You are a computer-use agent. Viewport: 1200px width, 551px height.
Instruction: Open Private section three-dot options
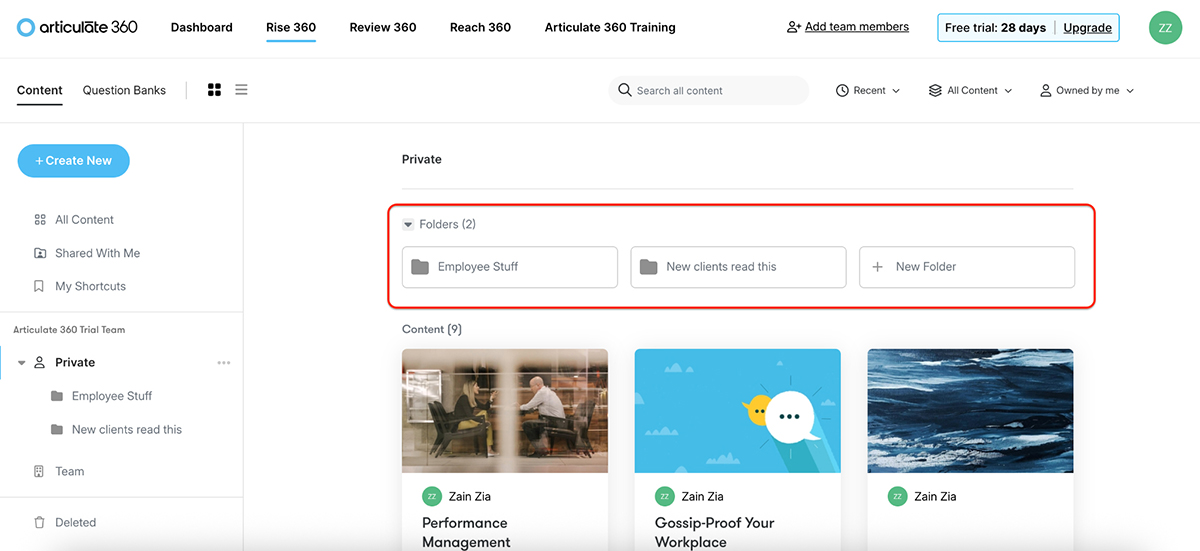(x=224, y=363)
